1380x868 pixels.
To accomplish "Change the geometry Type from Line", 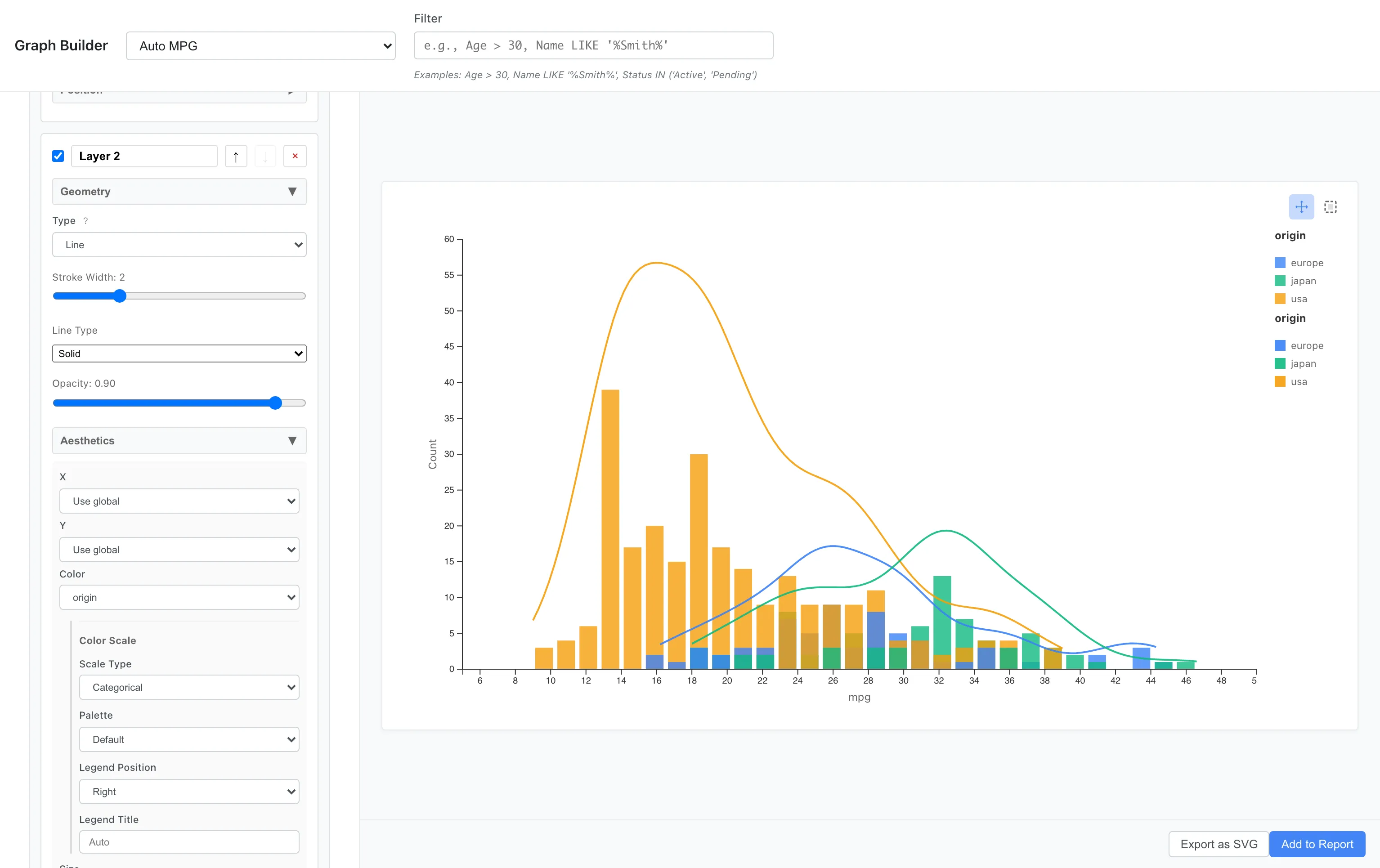I will [x=179, y=245].
